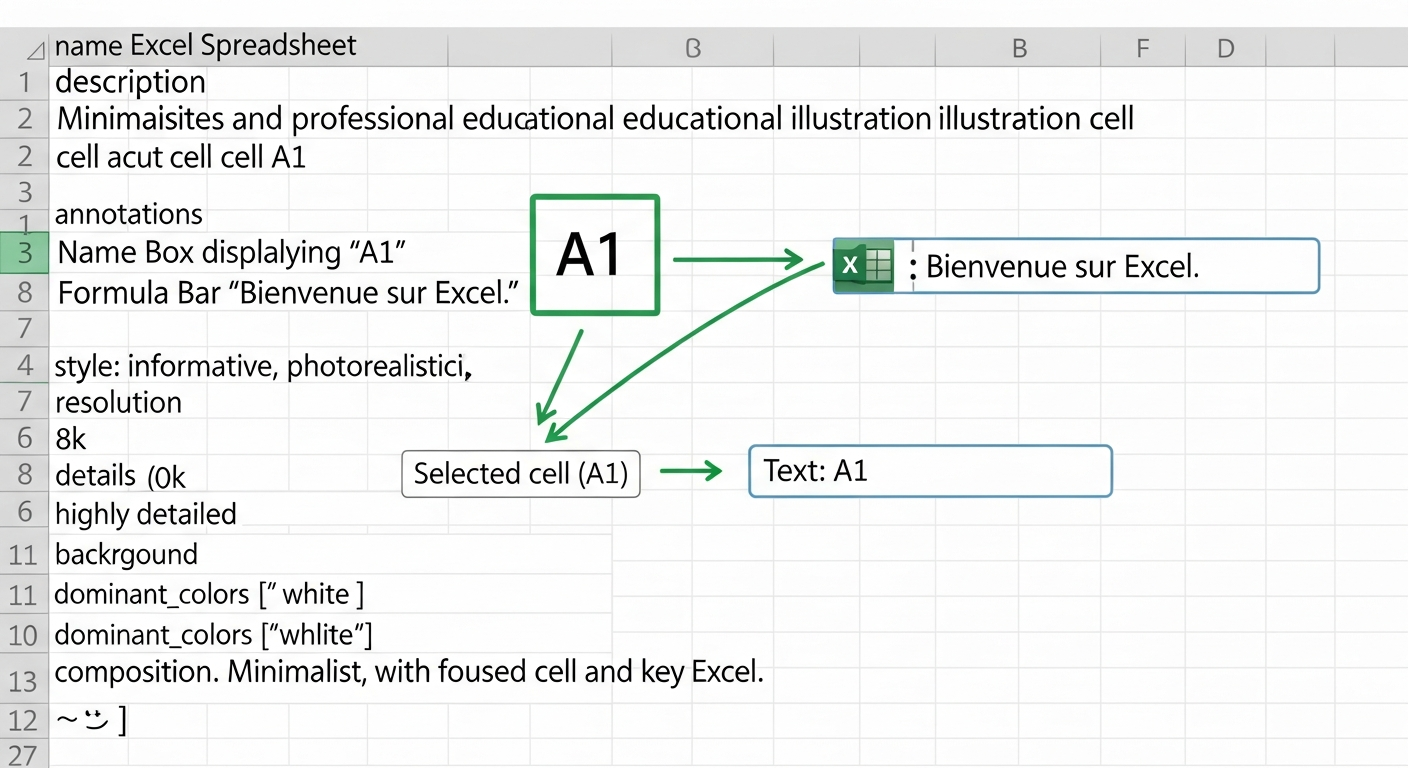Focus the 'Text: A1' box
Screen dimensions: 1408x768
coord(930,471)
